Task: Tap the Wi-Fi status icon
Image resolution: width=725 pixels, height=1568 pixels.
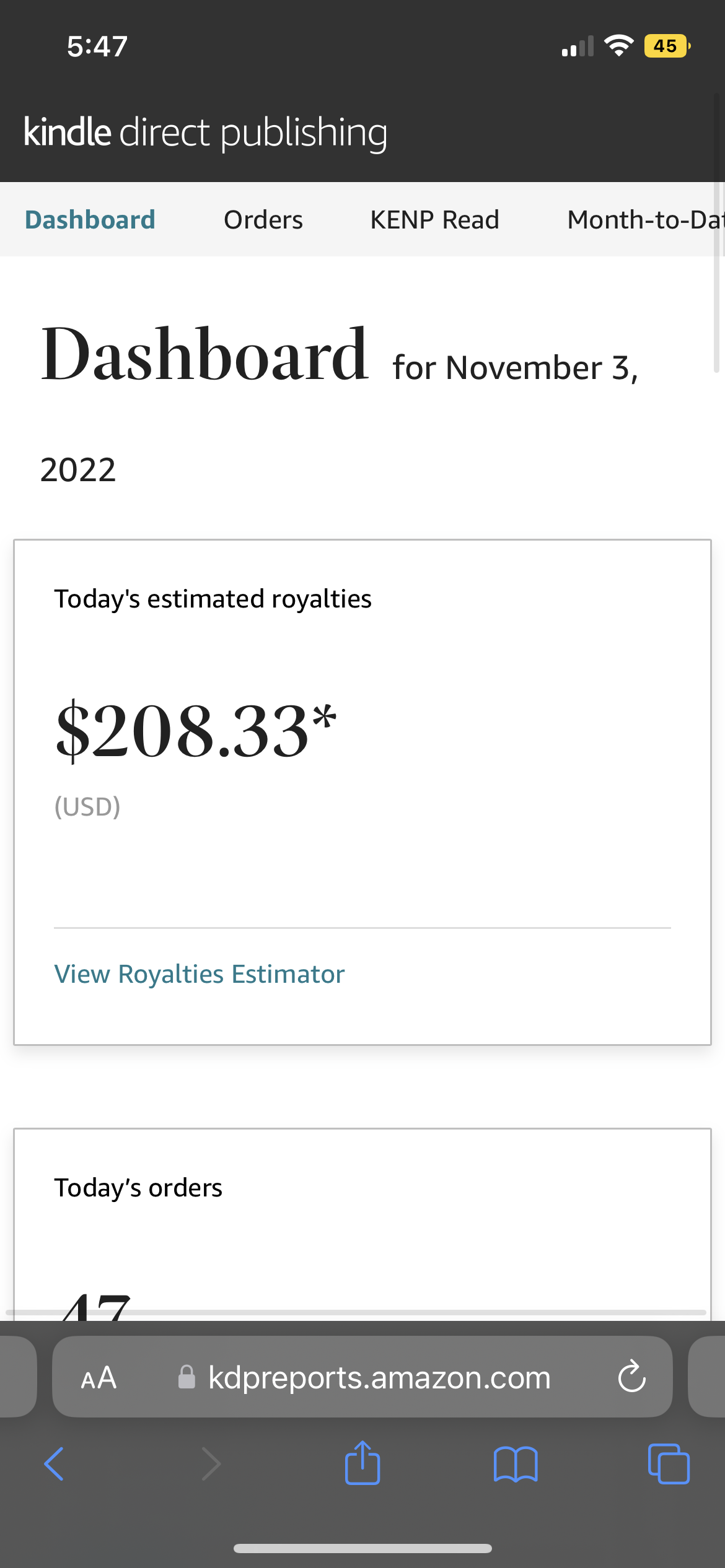Action: [x=618, y=46]
